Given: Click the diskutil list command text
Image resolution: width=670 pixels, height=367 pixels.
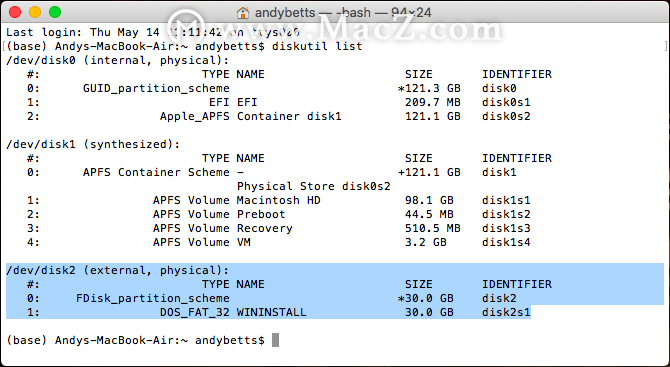Looking at the screenshot, I should [x=317, y=46].
